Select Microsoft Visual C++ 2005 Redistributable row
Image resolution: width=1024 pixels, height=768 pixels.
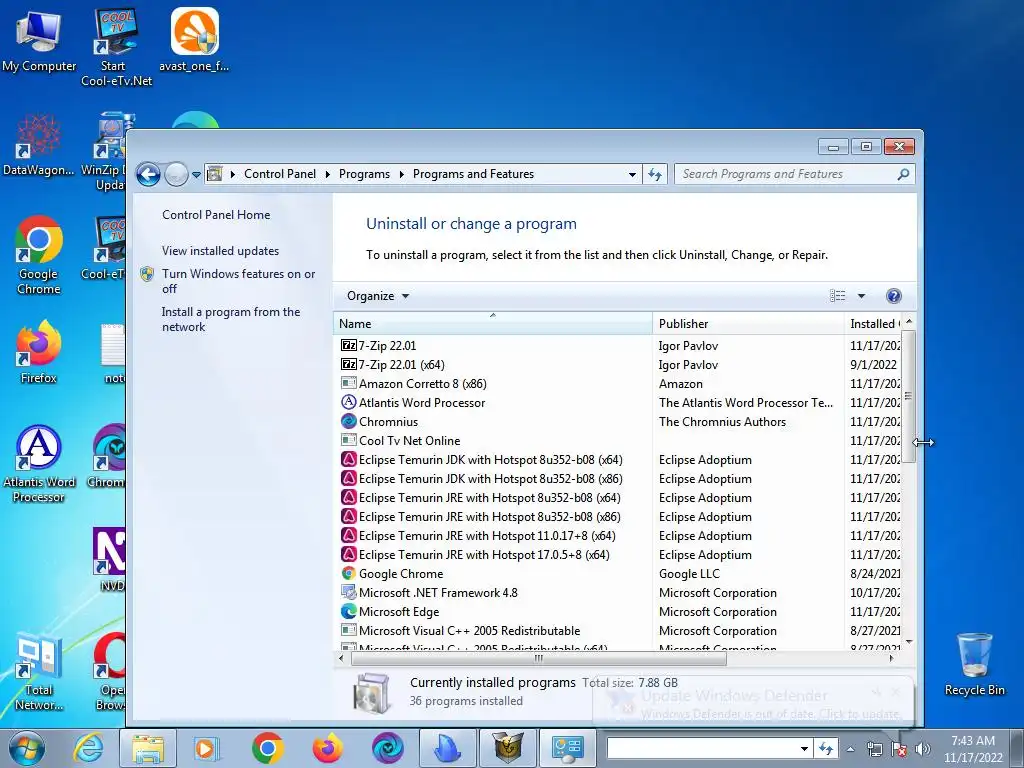click(617, 630)
